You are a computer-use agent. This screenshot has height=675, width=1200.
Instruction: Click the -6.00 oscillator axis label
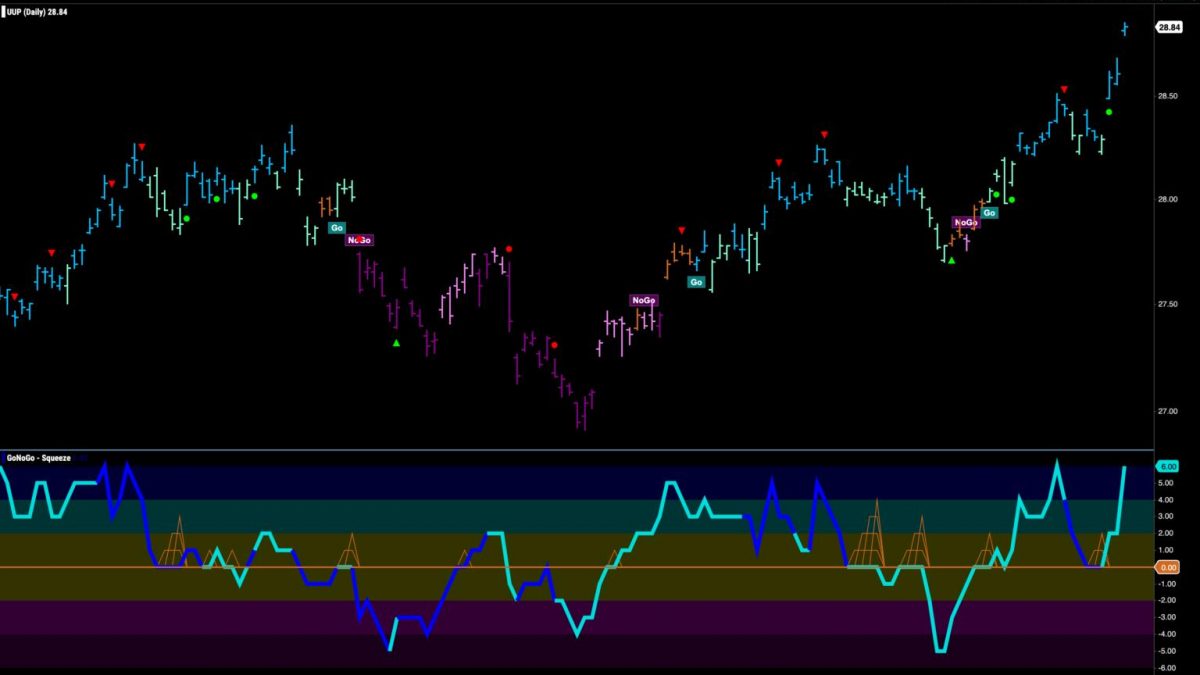pyautogui.click(x=1167, y=667)
